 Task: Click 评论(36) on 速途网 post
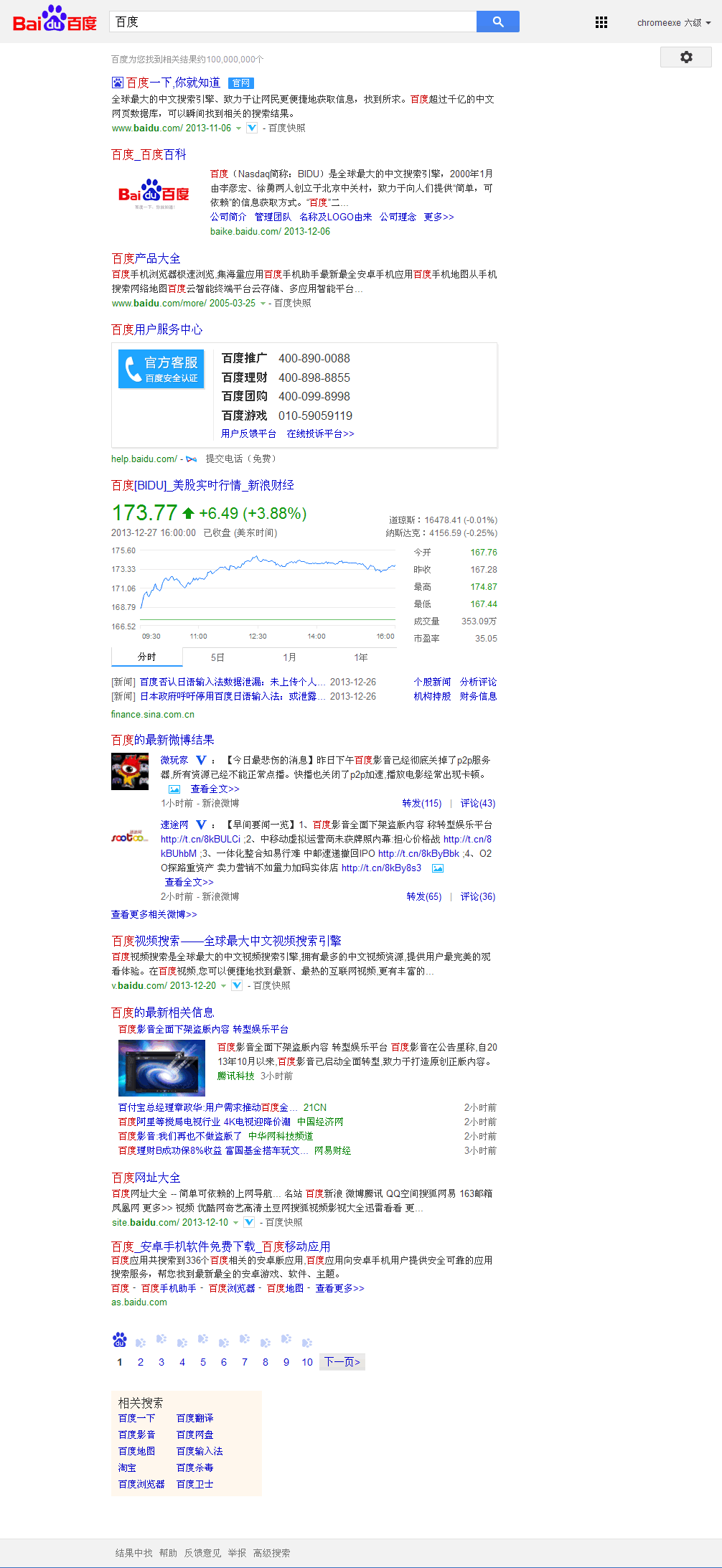tap(478, 897)
